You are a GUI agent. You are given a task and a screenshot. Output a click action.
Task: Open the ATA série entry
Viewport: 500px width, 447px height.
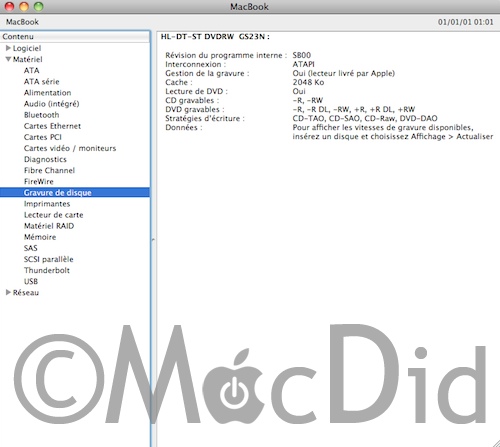click(42, 82)
